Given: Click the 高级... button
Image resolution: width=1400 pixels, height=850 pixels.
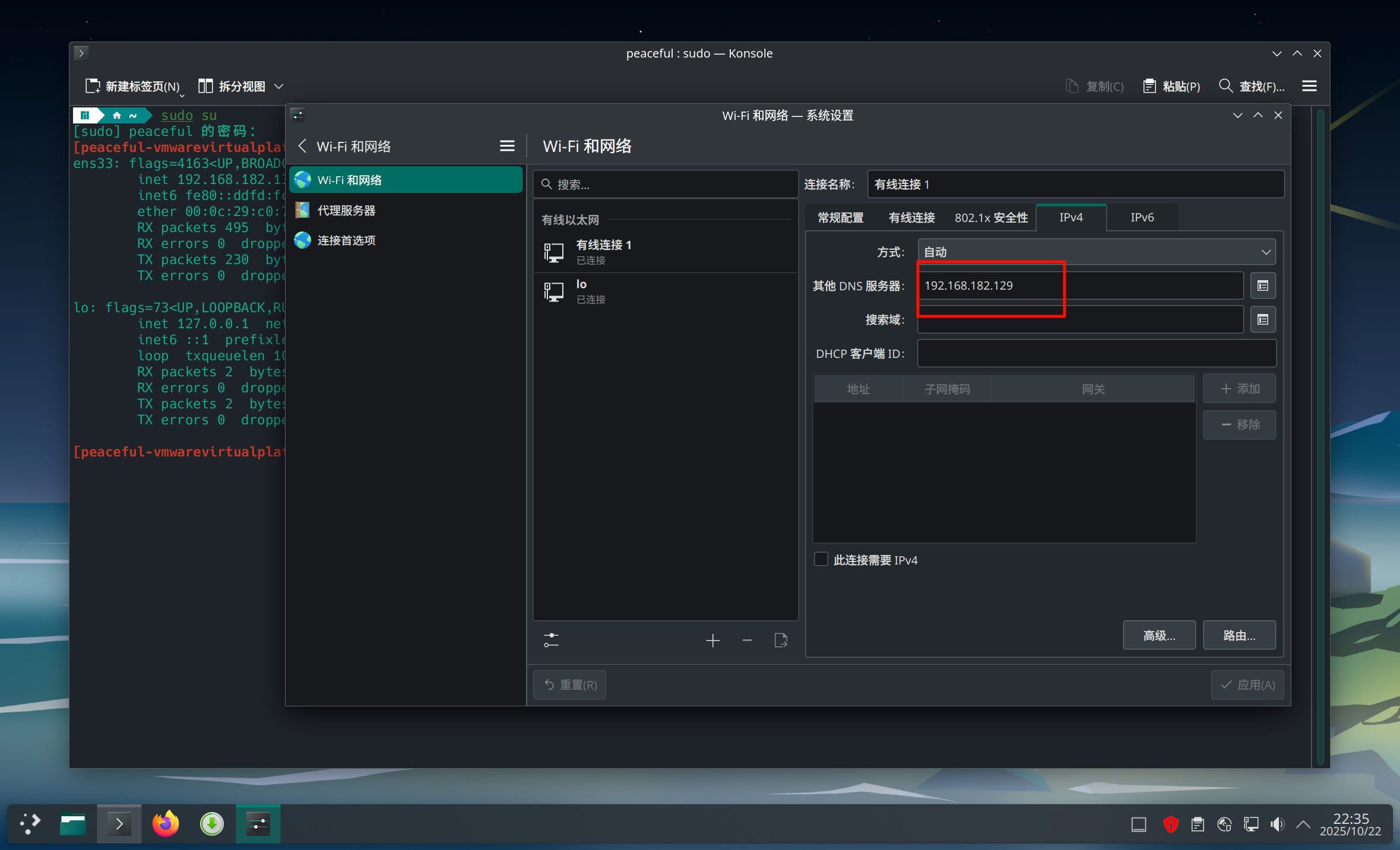Looking at the screenshot, I should 1158,636.
